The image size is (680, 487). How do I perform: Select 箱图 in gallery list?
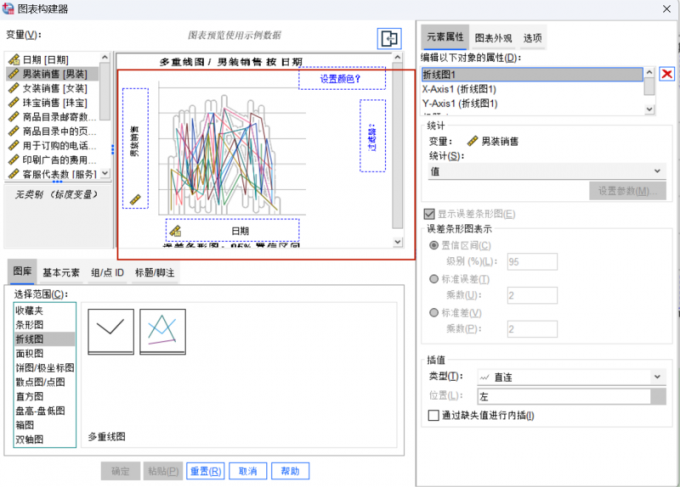[45, 425]
